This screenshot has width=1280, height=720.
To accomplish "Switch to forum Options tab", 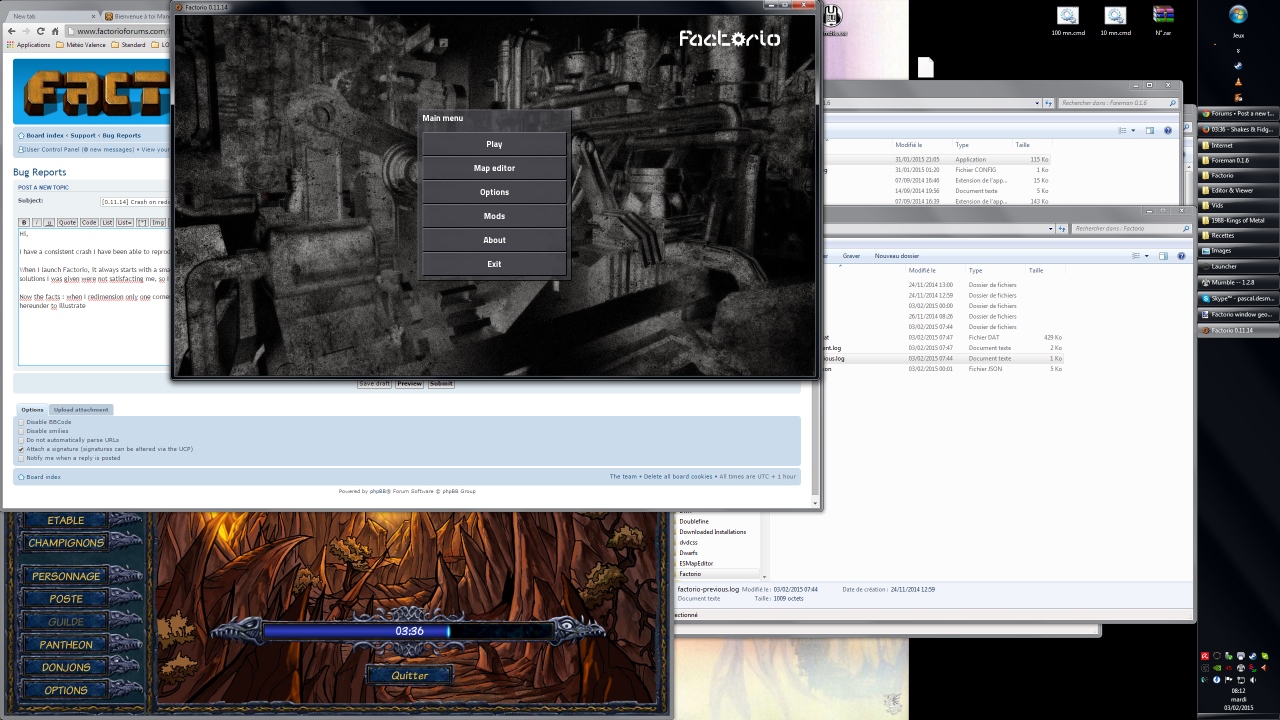I will (33, 409).
